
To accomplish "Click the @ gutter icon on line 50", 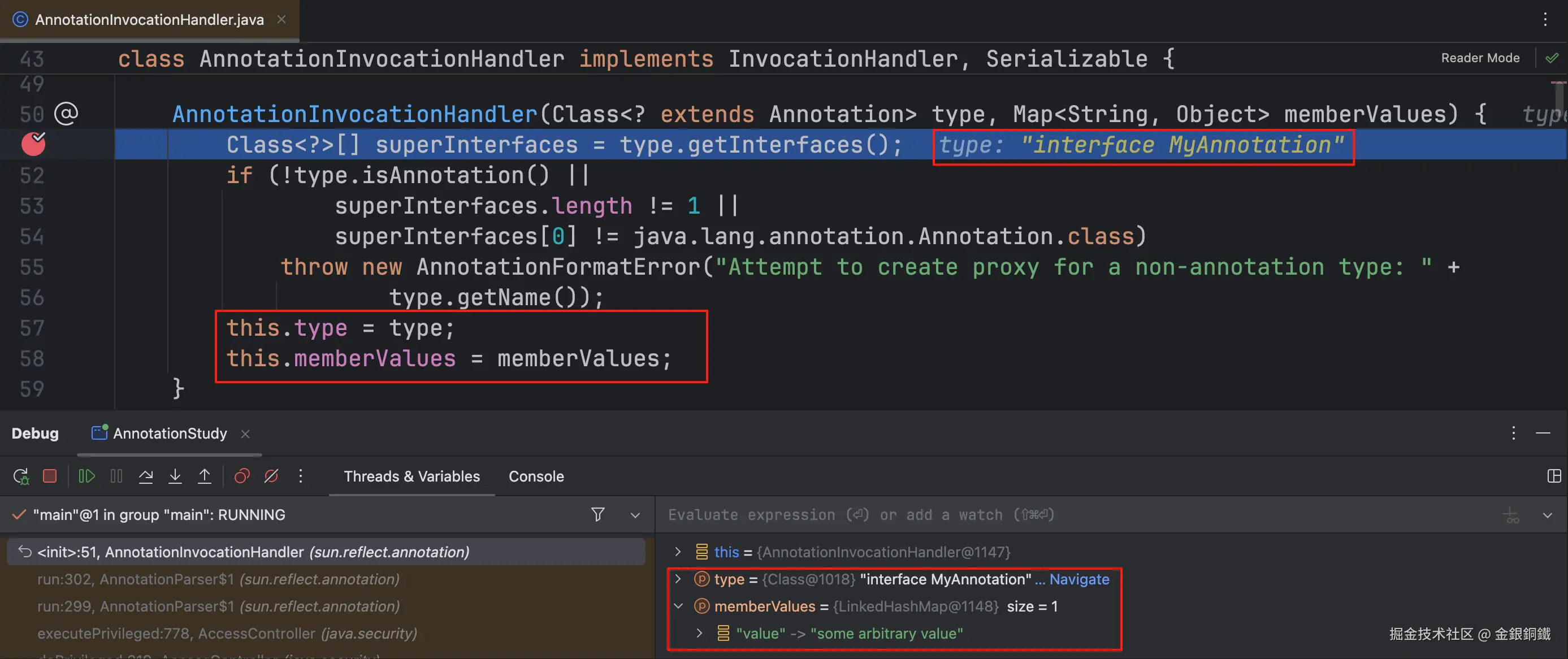I will tap(66, 114).
